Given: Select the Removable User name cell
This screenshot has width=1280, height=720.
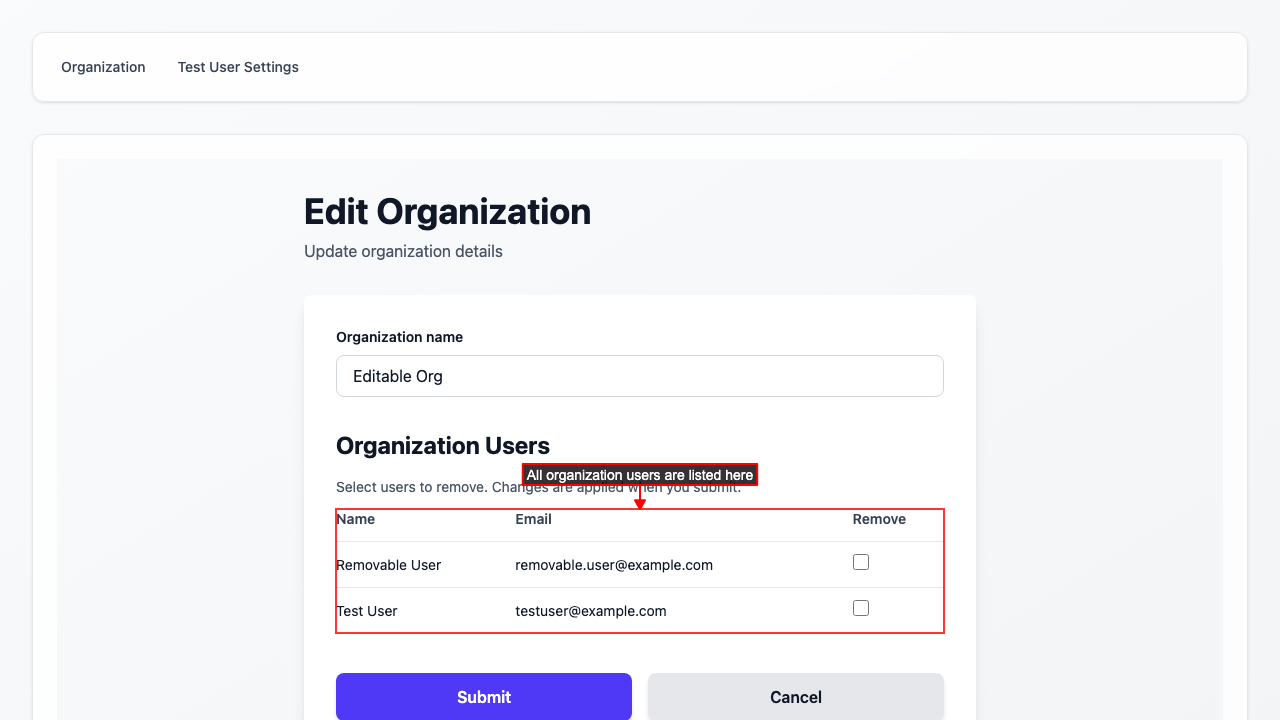Looking at the screenshot, I should coord(389,565).
